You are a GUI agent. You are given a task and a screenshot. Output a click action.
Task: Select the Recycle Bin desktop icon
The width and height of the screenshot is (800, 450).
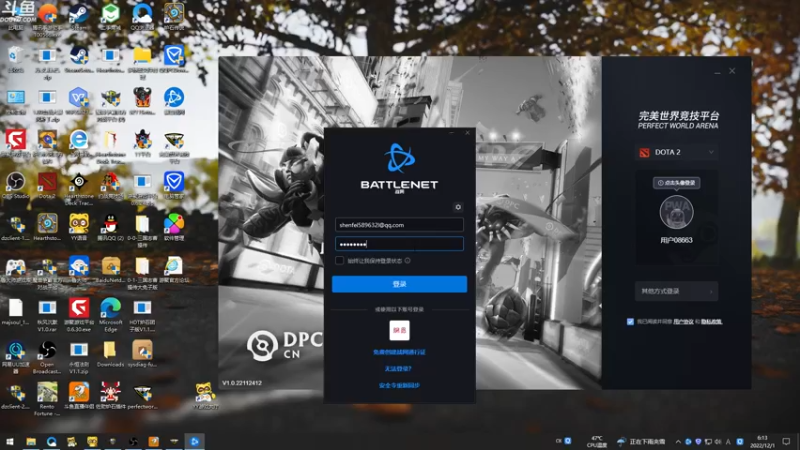coord(15,59)
